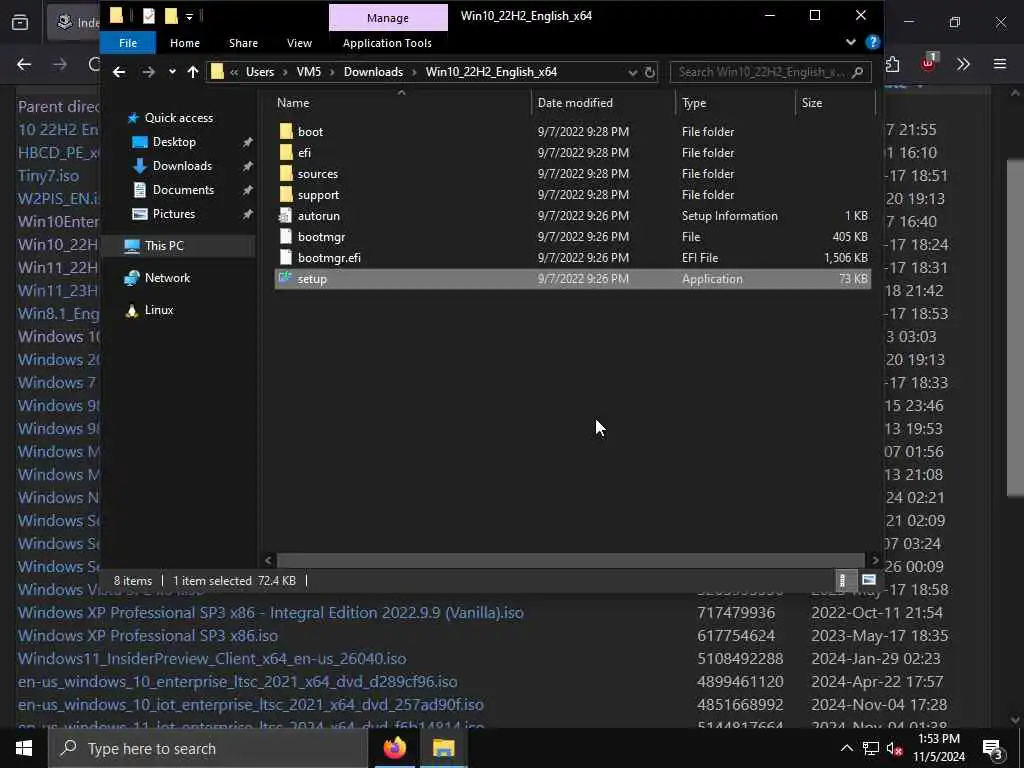1024x768 pixels.
Task: Click VM5 in the address breadcrumb
Action: 309,72
